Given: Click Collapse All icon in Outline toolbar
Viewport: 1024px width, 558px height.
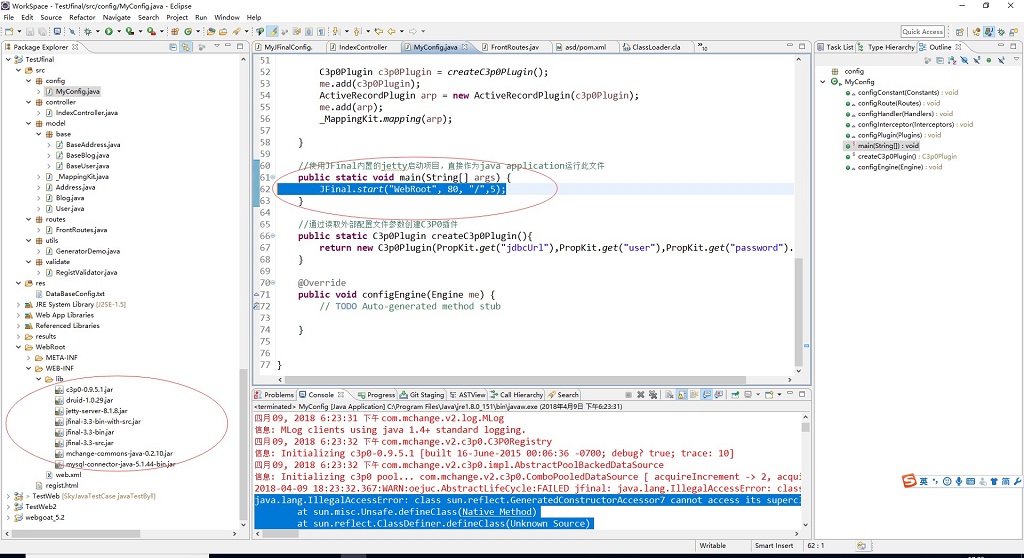Looking at the screenshot, I should point(940,60).
